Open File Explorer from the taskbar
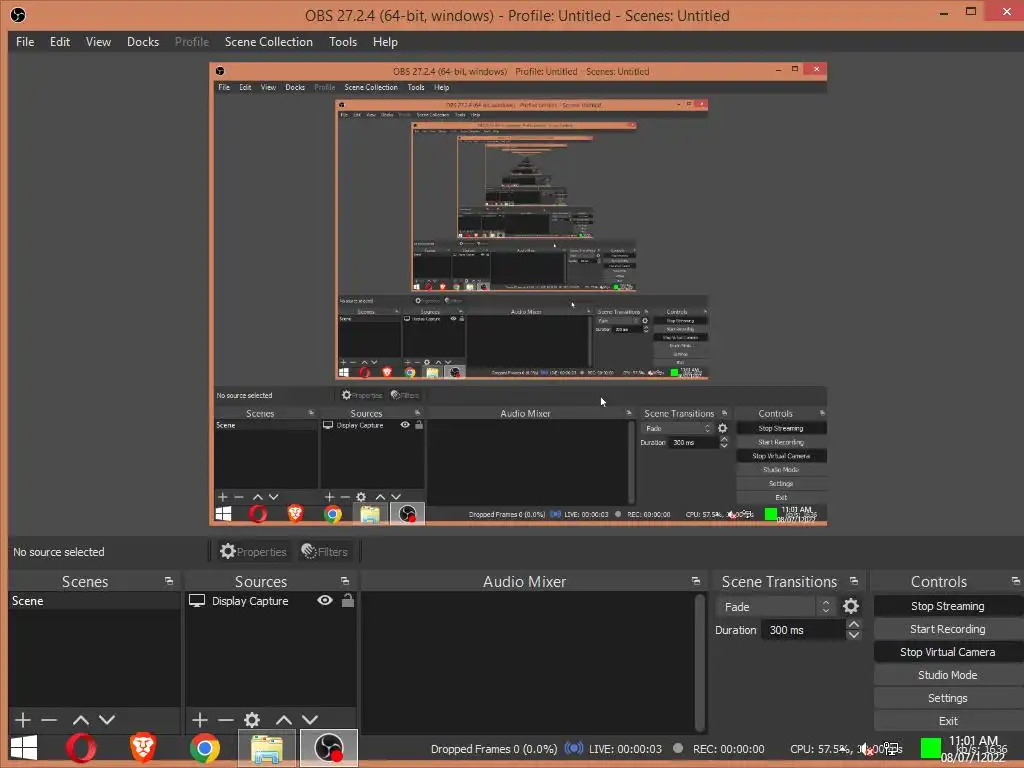This screenshot has height=768, width=1024. click(x=266, y=748)
